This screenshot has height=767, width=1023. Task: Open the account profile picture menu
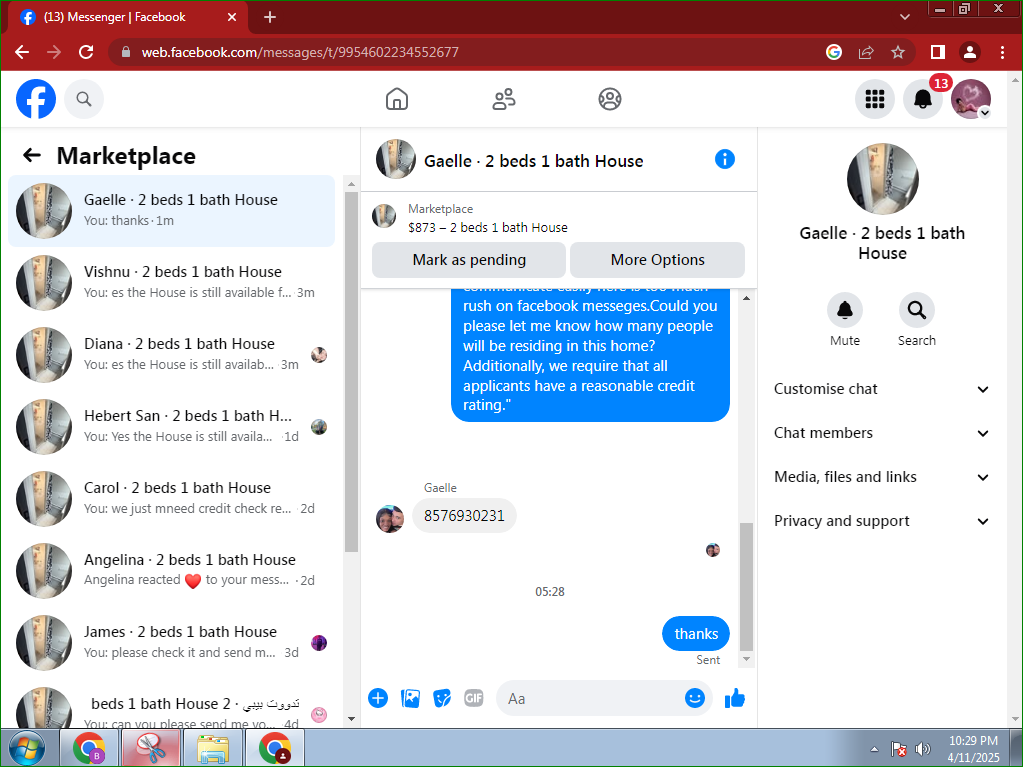971,99
